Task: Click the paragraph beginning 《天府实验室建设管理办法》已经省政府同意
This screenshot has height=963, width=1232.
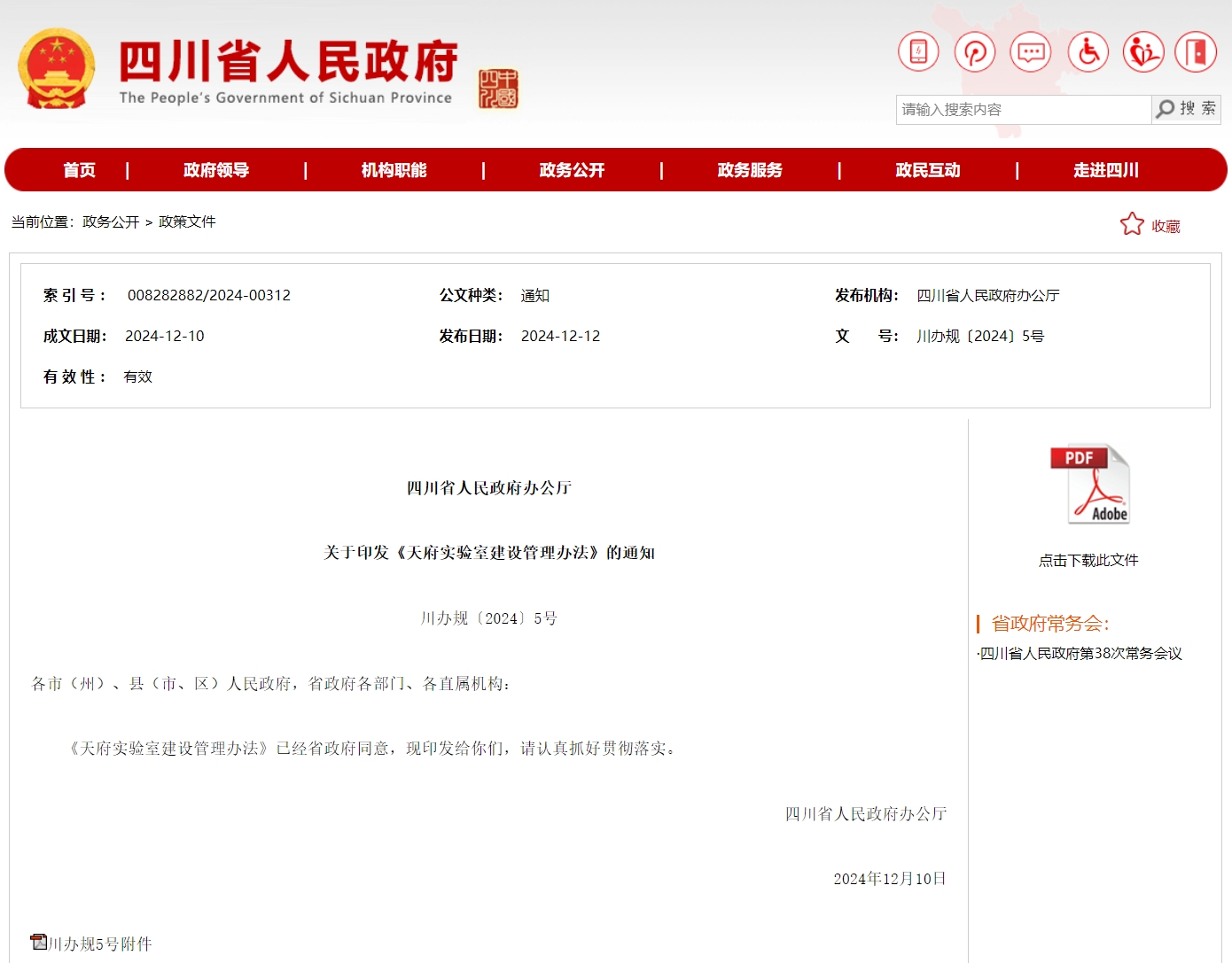Action: 372,749
